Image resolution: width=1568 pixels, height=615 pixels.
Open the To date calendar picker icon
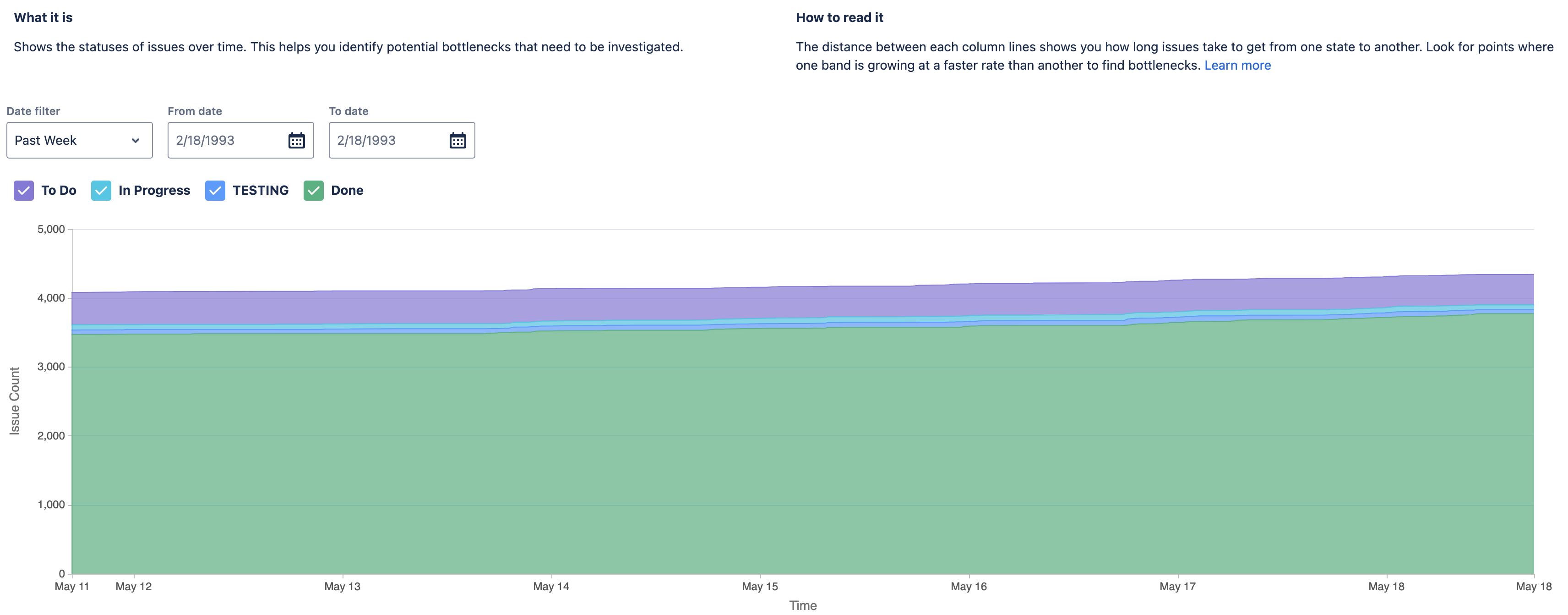click(x=457, y=140)
